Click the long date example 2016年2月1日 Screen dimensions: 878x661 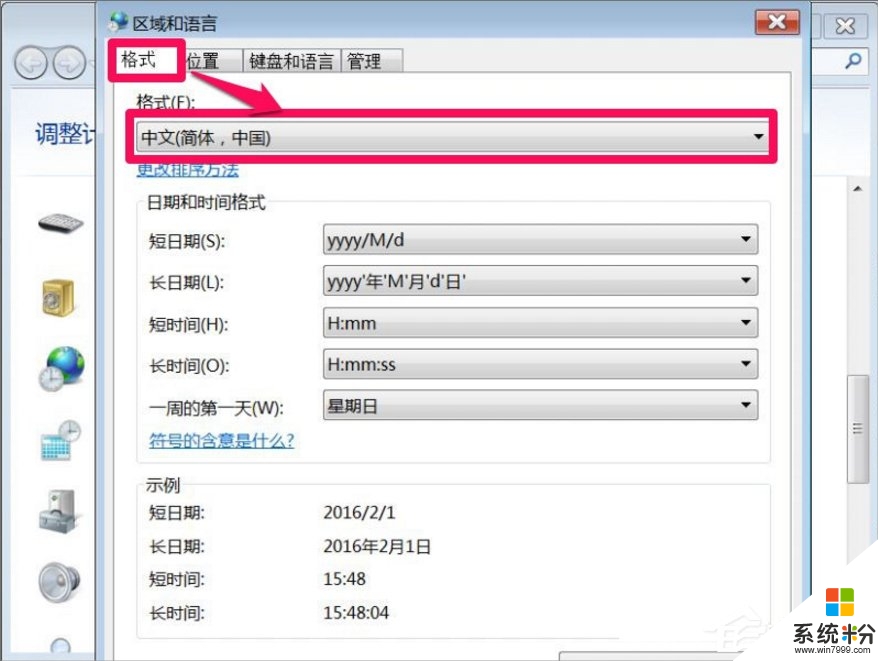point(377,546)
